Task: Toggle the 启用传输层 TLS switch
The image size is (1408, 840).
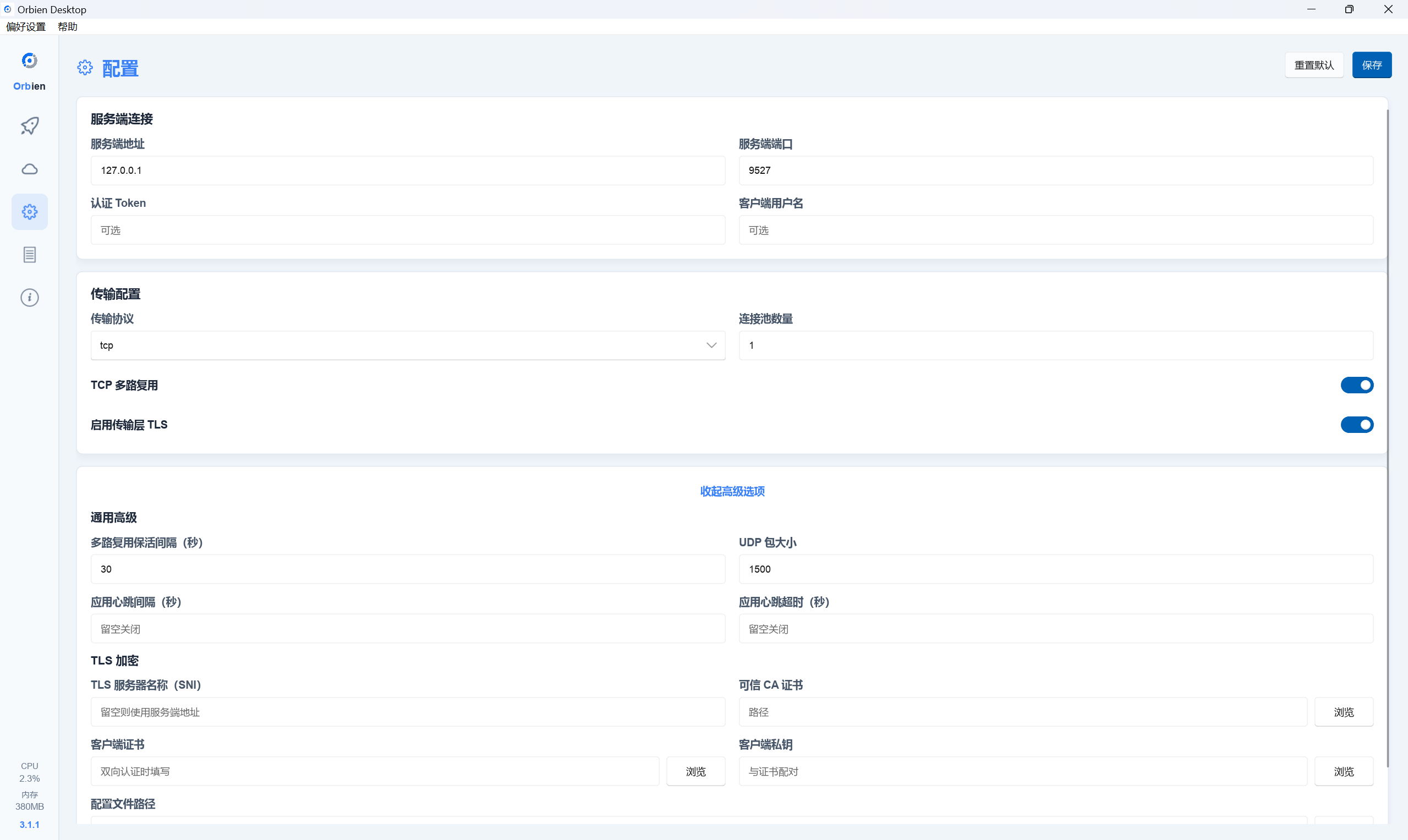Action: pyautogui.click(x=1356, y=425)
